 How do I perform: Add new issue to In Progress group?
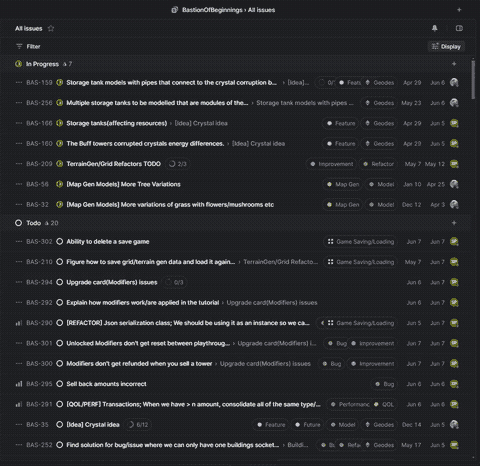pos(454,64)
